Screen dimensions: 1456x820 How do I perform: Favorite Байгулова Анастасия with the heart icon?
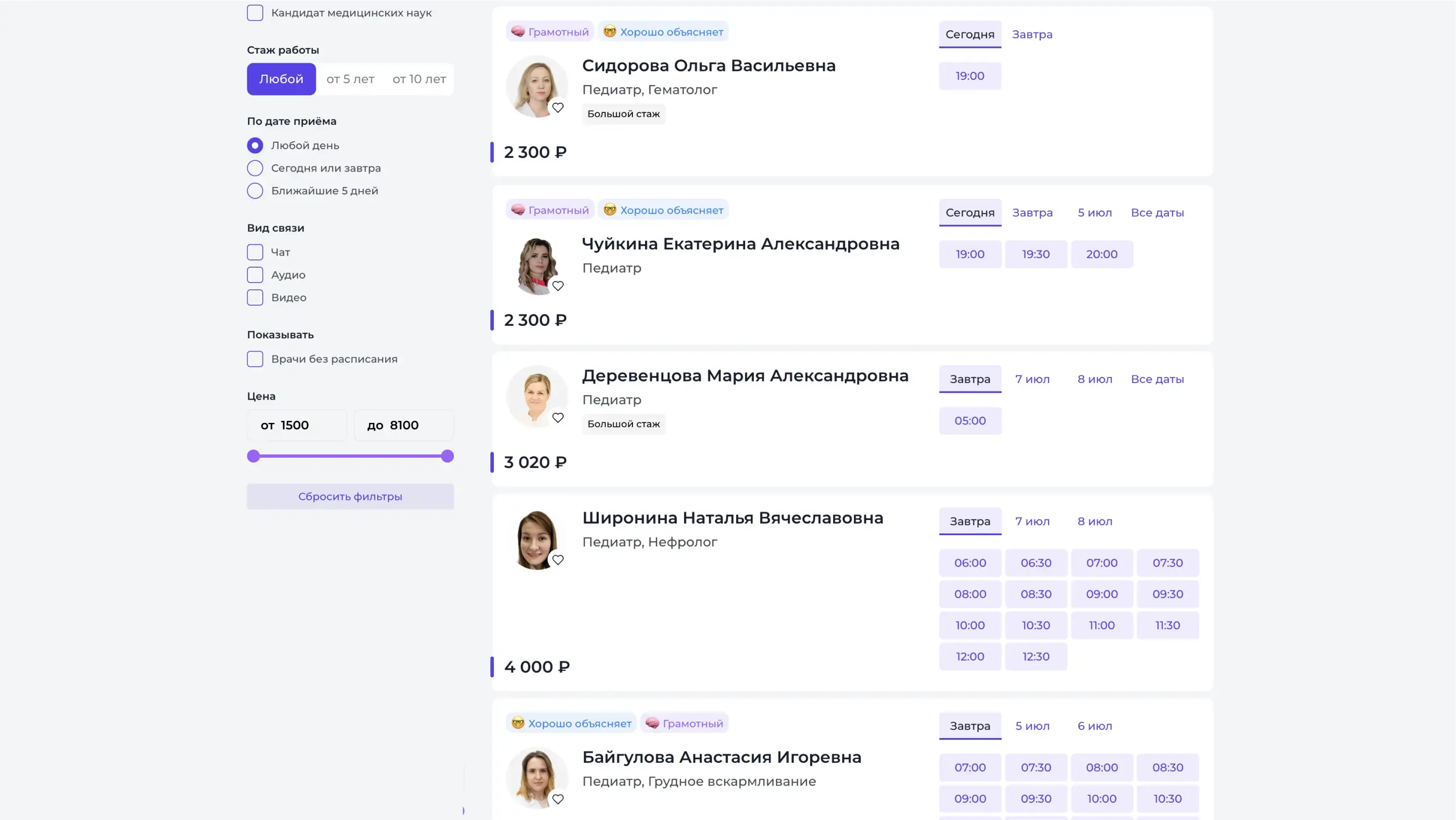pyautogui.click(x=557, y=799)
